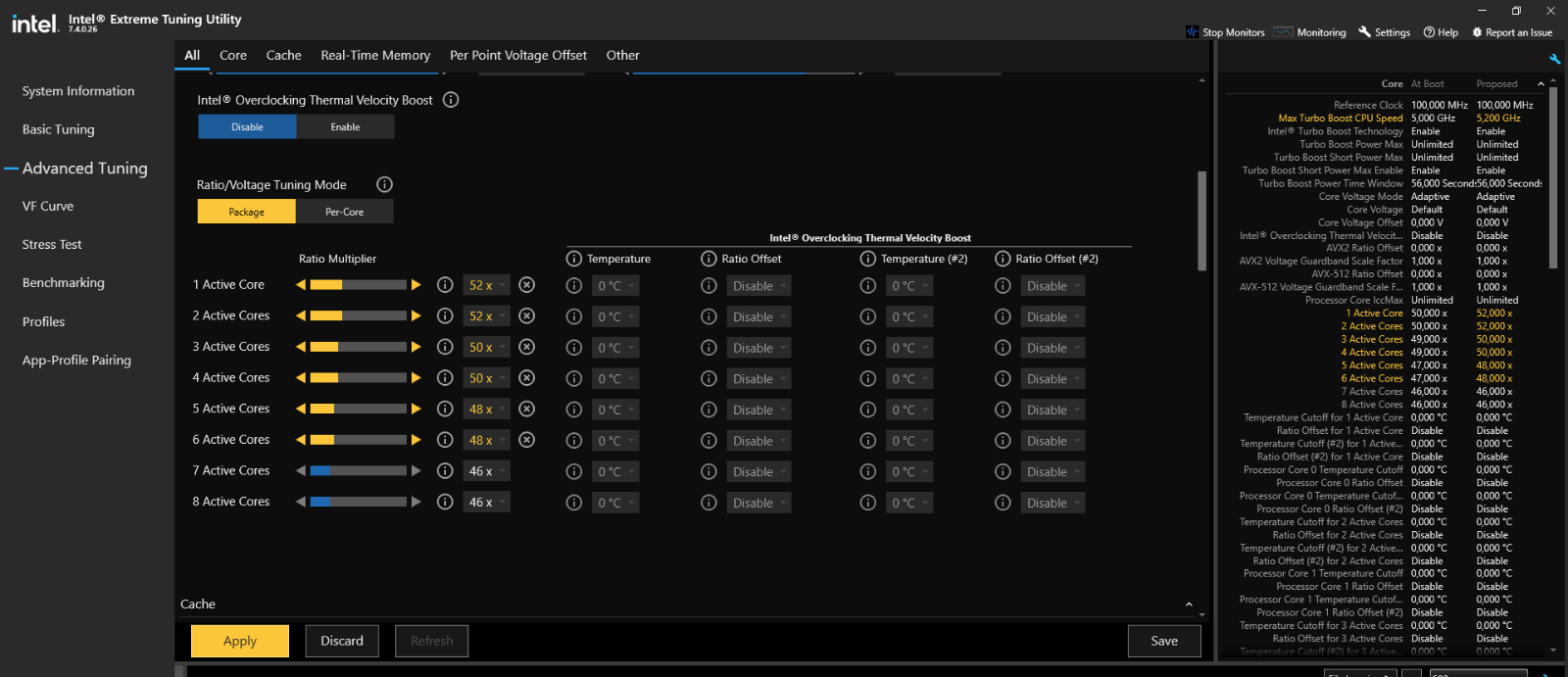Click info icon beside 7 Active Cores multiplier
This screenshot has height=677, width=1568.
[x=445, y=471]
